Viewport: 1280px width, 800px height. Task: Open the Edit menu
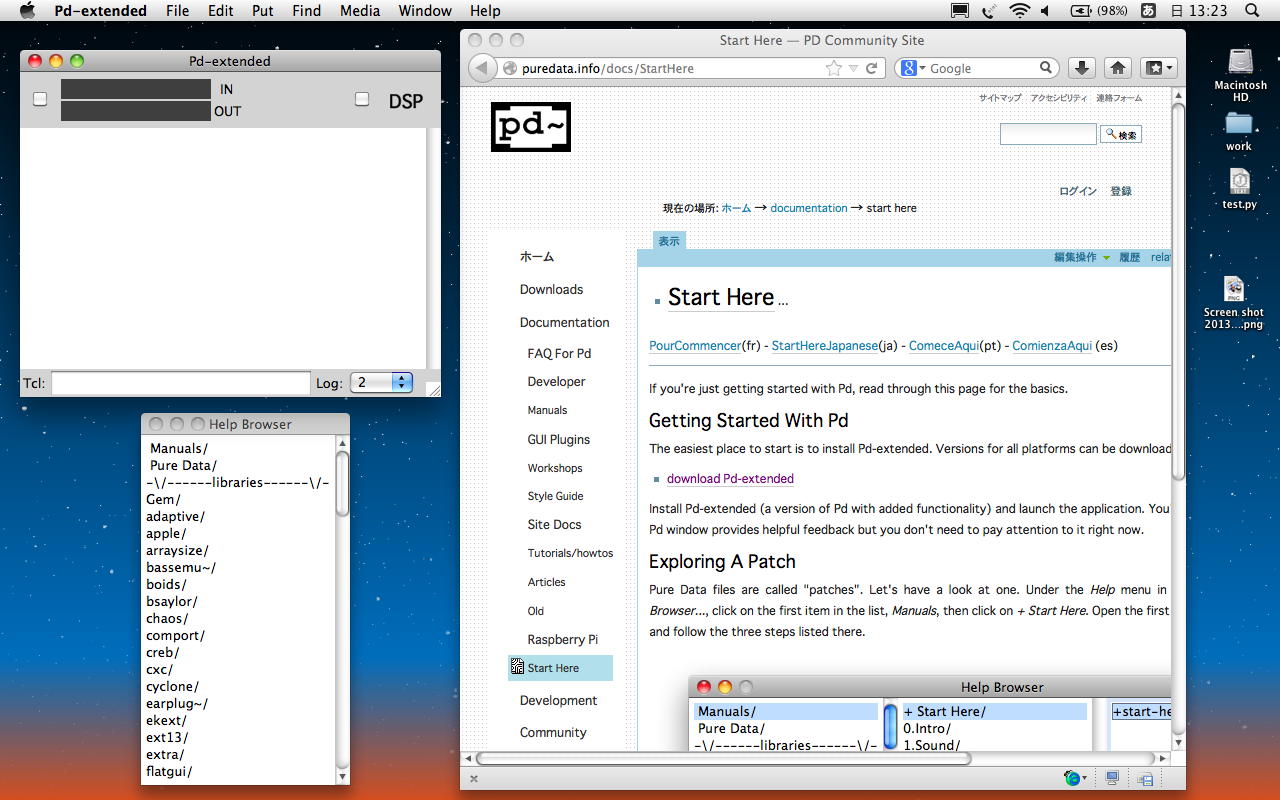coord(221,11)
